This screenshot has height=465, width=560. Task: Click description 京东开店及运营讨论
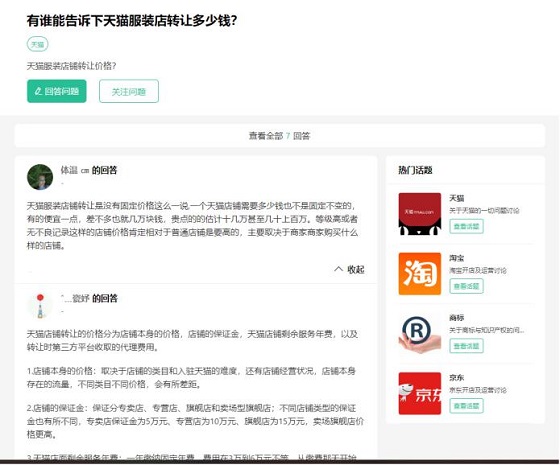(x=478, y=390)
